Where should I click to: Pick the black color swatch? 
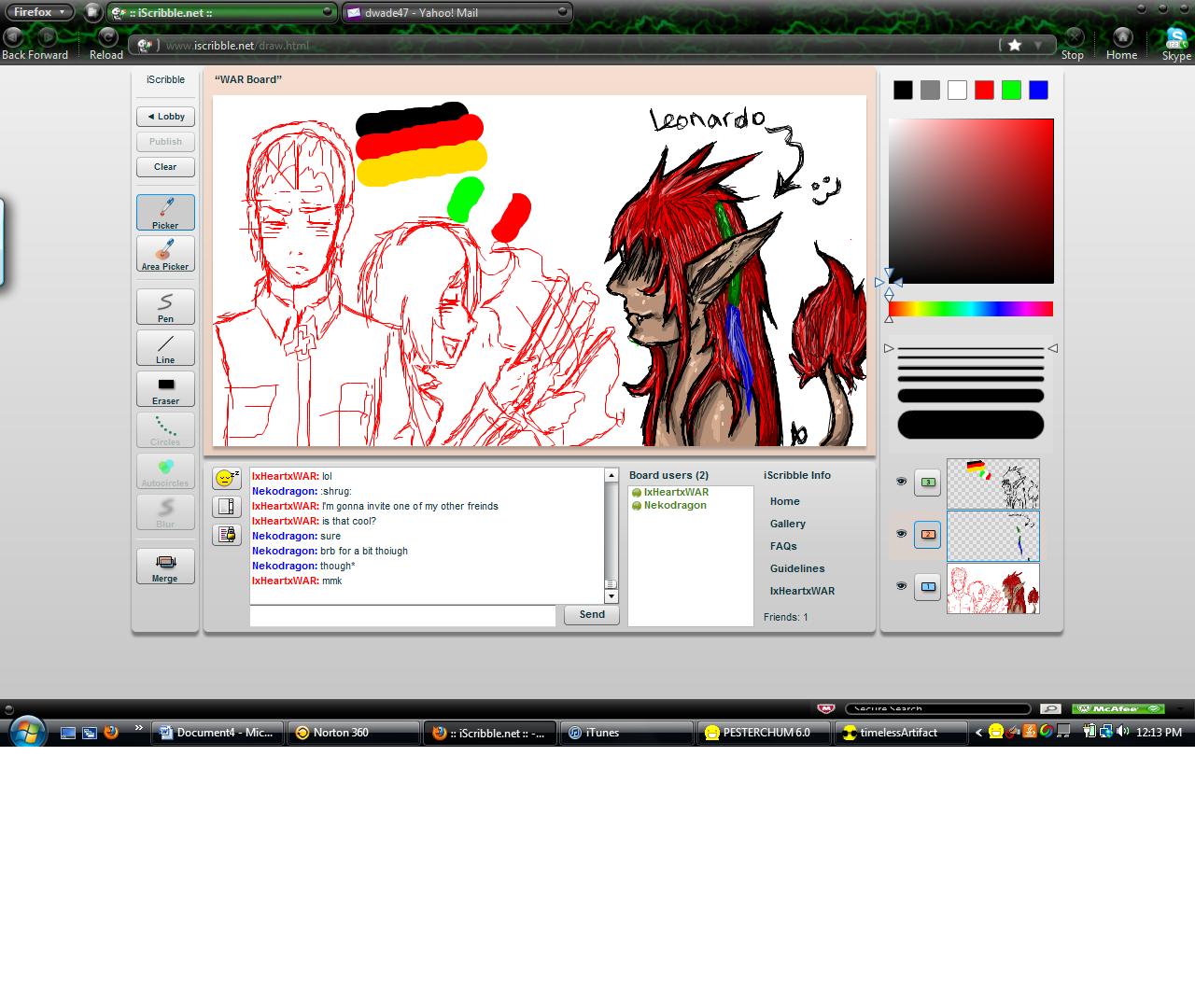tap(903, 90)
